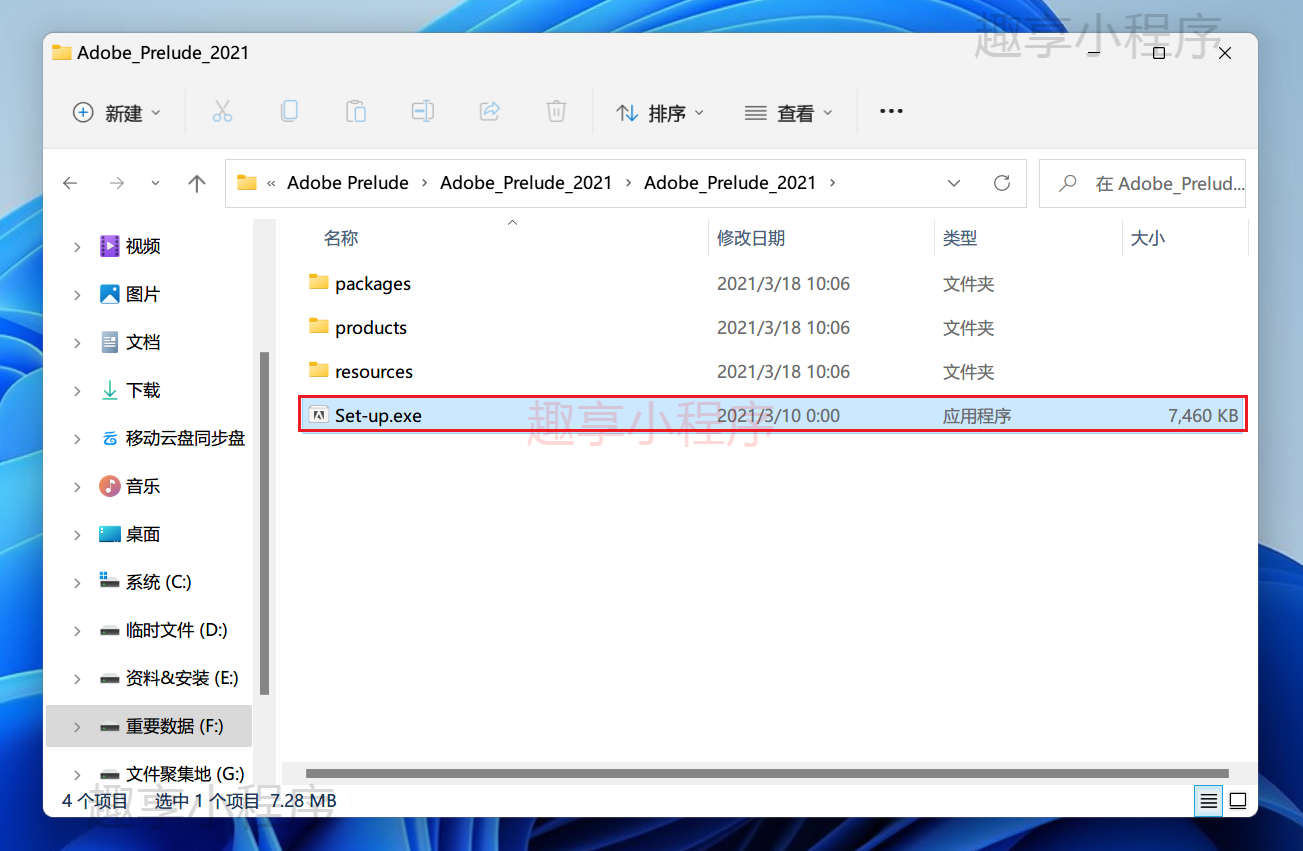Viewport: 1303px width, 851px height.
Task: Click the Cut scissors icon
Action: point(222,112)
